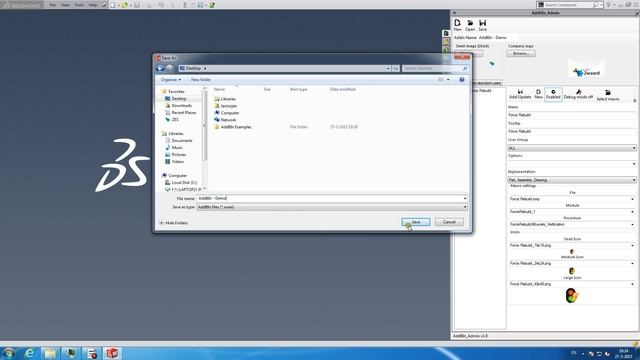Open the Save as type dropdown
640x360 pixels.
tap(332, 207)
